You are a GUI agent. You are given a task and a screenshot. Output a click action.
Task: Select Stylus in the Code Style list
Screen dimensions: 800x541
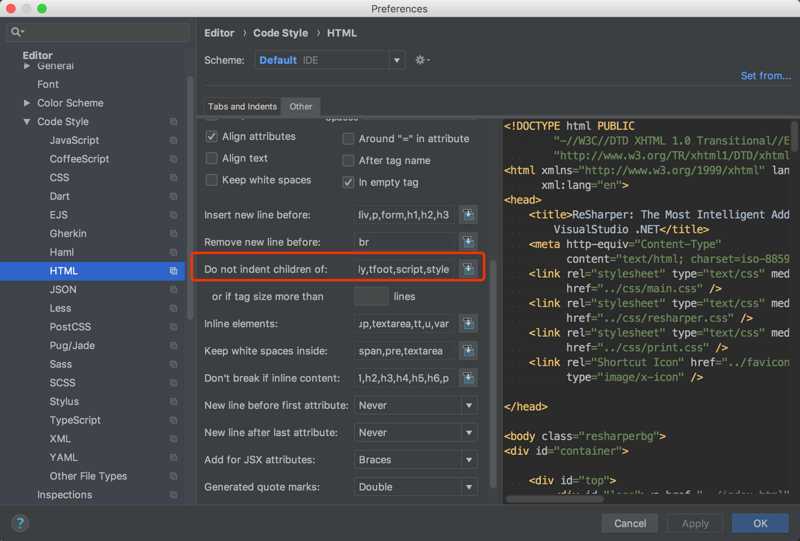click(64, 402)
